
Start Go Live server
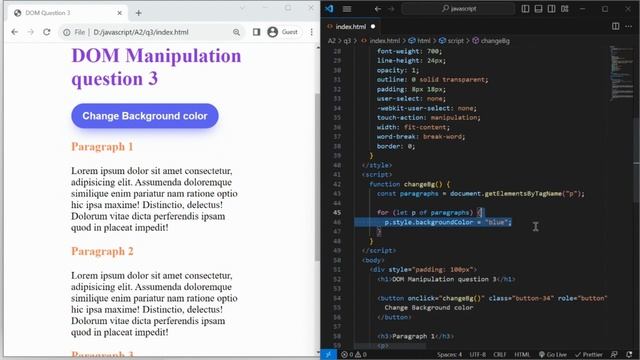tap(552, 354)
